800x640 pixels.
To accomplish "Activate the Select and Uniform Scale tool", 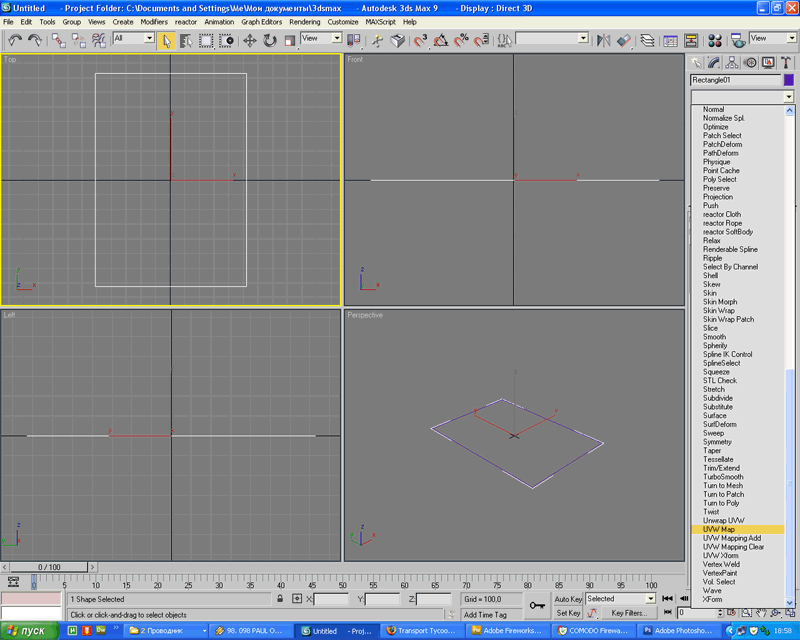I will tap(289, 41).
